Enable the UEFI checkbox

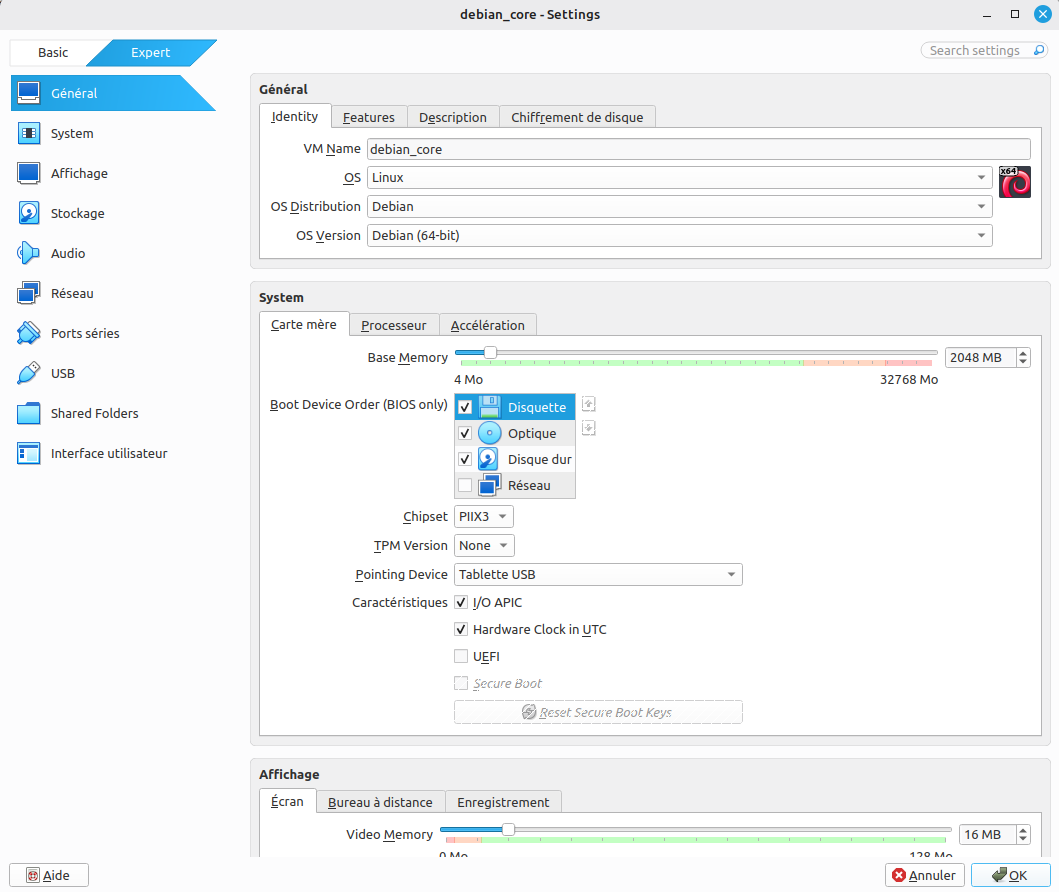pyautogui.click(x=461, y=657)
